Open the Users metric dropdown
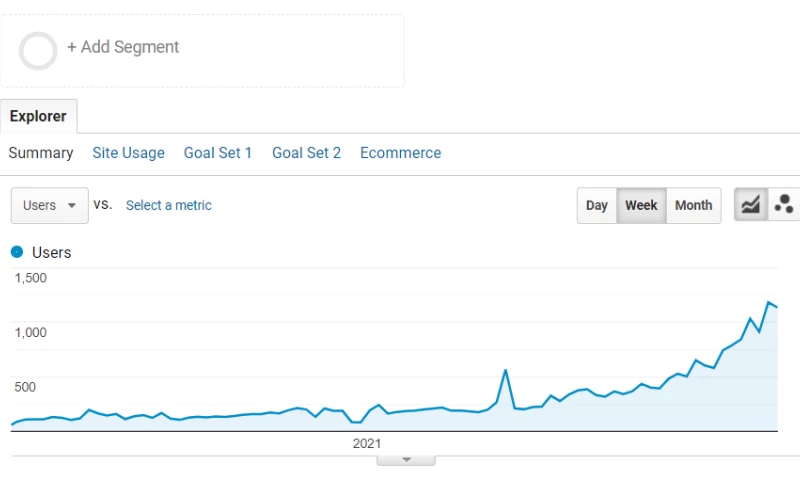Viewport: 800px width, 480px height. point(49,205)
